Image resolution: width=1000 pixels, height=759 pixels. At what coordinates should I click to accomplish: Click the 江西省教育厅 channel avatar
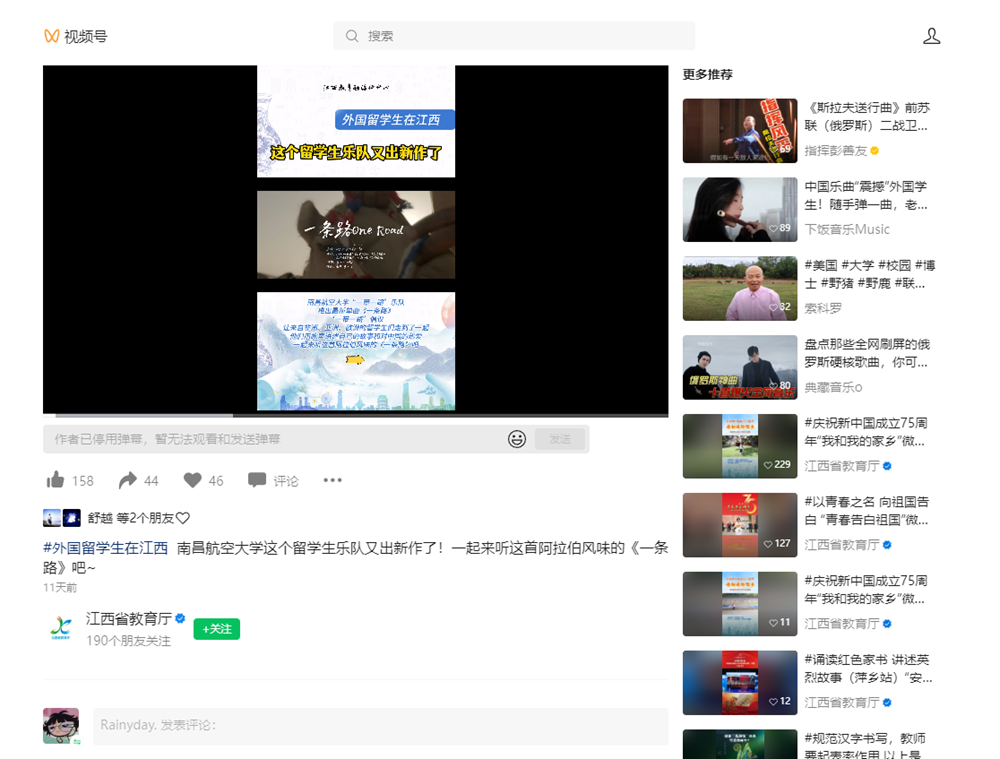pos(61,629)
